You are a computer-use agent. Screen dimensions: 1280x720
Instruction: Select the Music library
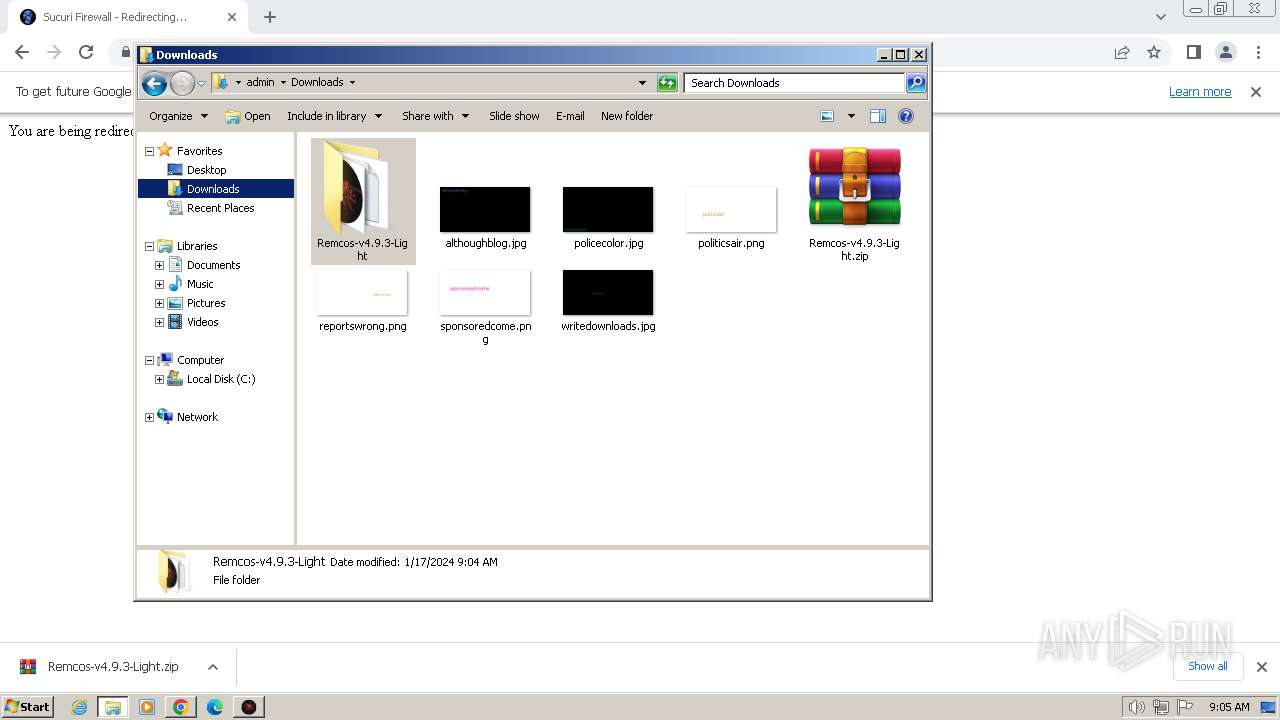pyautogui.click(x=199, y=284)
